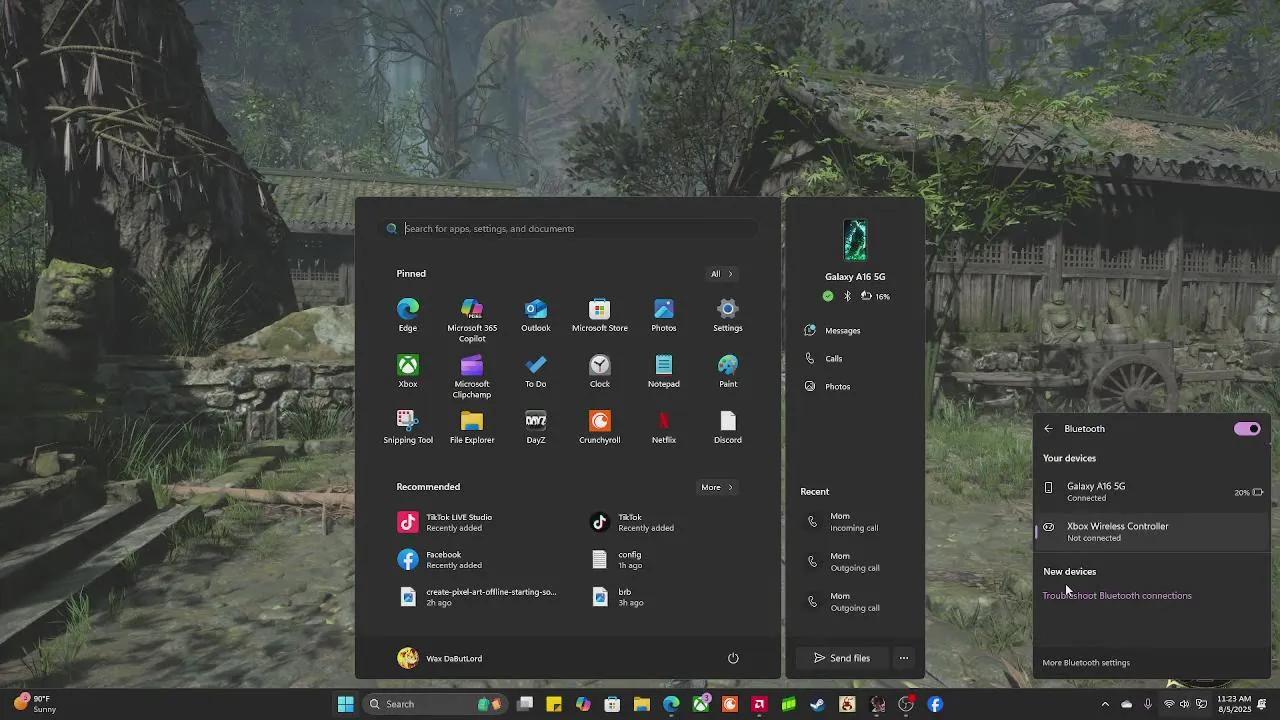Open the notifications bell icon
Image resolution: width=1280 pixels, height=720 pixels.
(1263, 704)
